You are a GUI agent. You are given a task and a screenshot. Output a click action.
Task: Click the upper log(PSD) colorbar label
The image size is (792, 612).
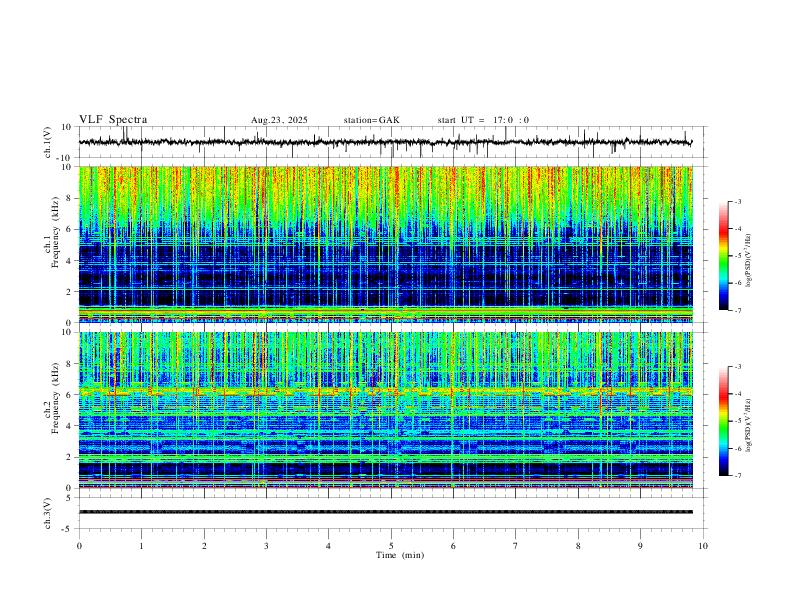pos(748,261)
